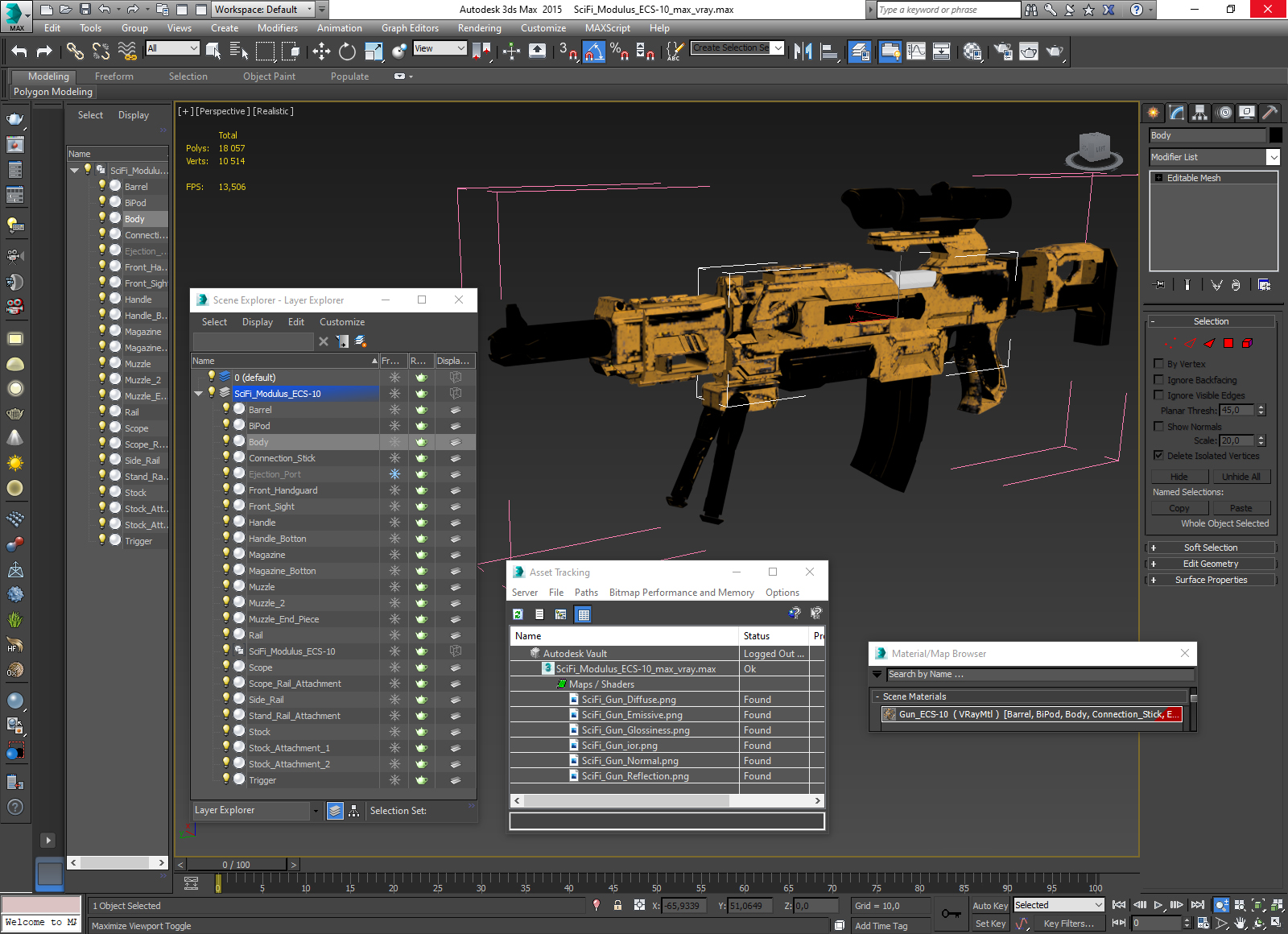This screenshot has width=1288, height=934.
Task: Click the Undo arrow in main toolbar
Action: (19, 52)
